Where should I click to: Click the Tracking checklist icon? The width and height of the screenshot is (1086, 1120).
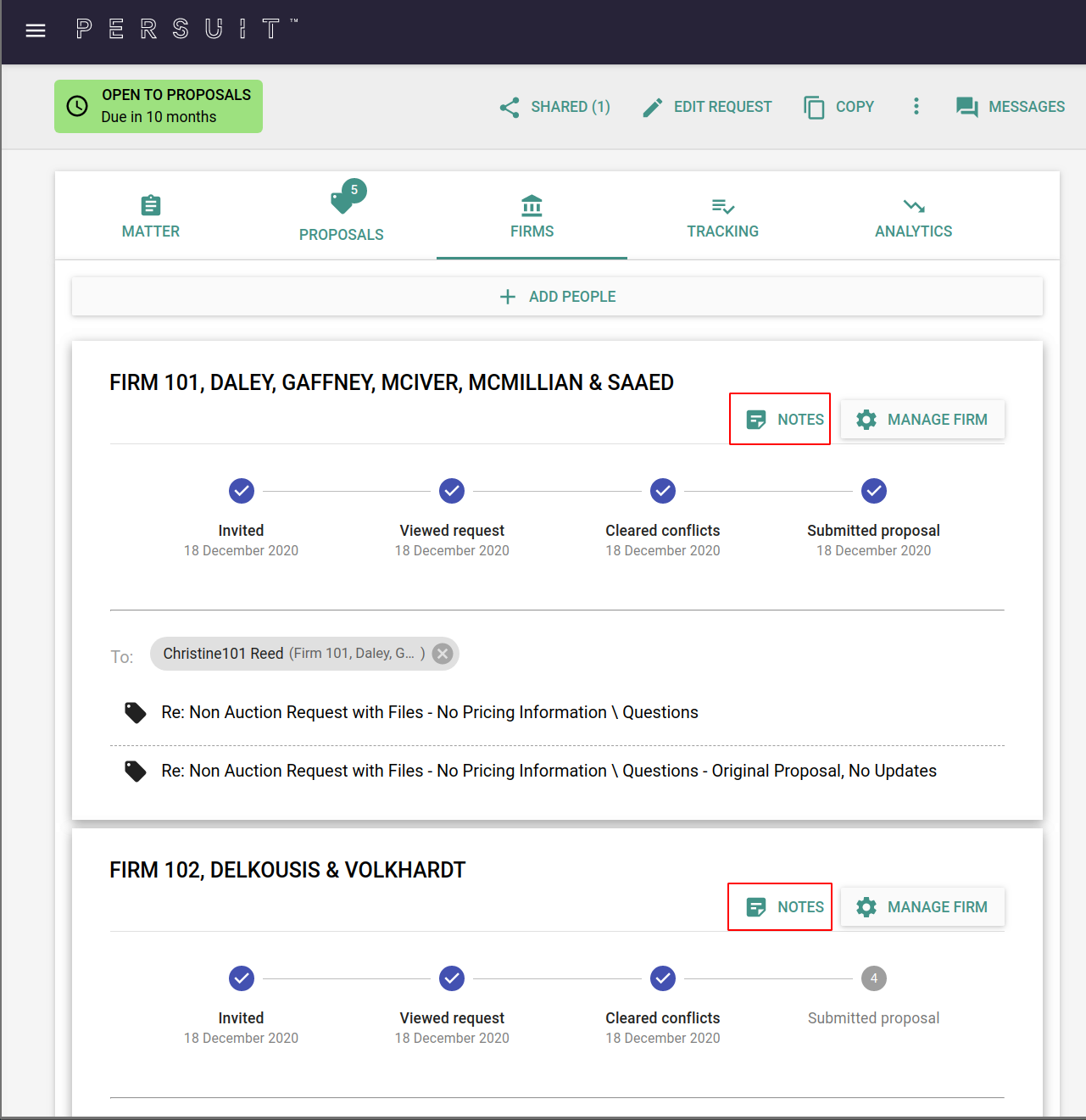723,206
